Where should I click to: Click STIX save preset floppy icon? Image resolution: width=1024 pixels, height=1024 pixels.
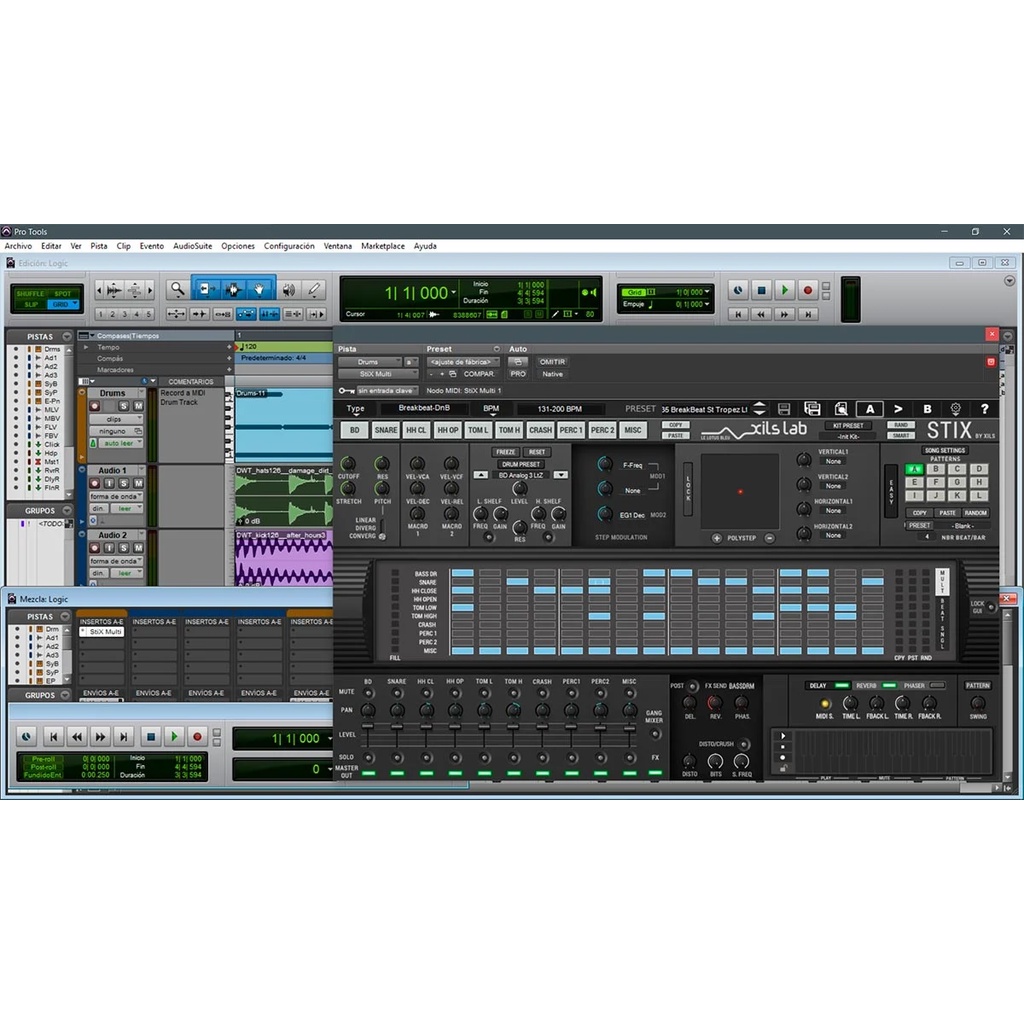pyautogui.click(x=784, y=409)
